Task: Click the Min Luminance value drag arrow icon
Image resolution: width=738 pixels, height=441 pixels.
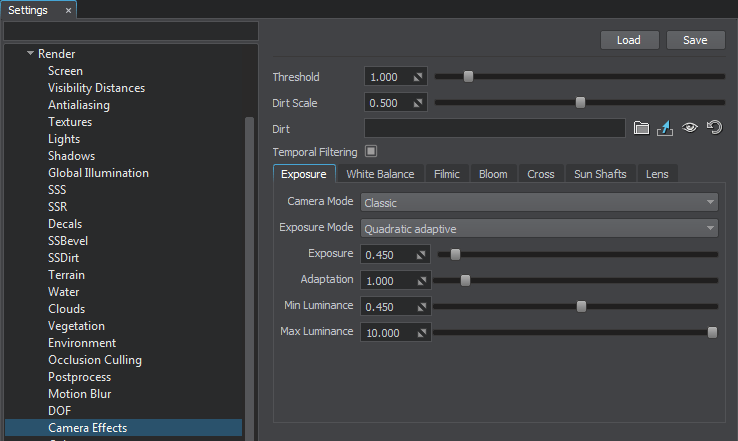Action: [x=422, y=307]
